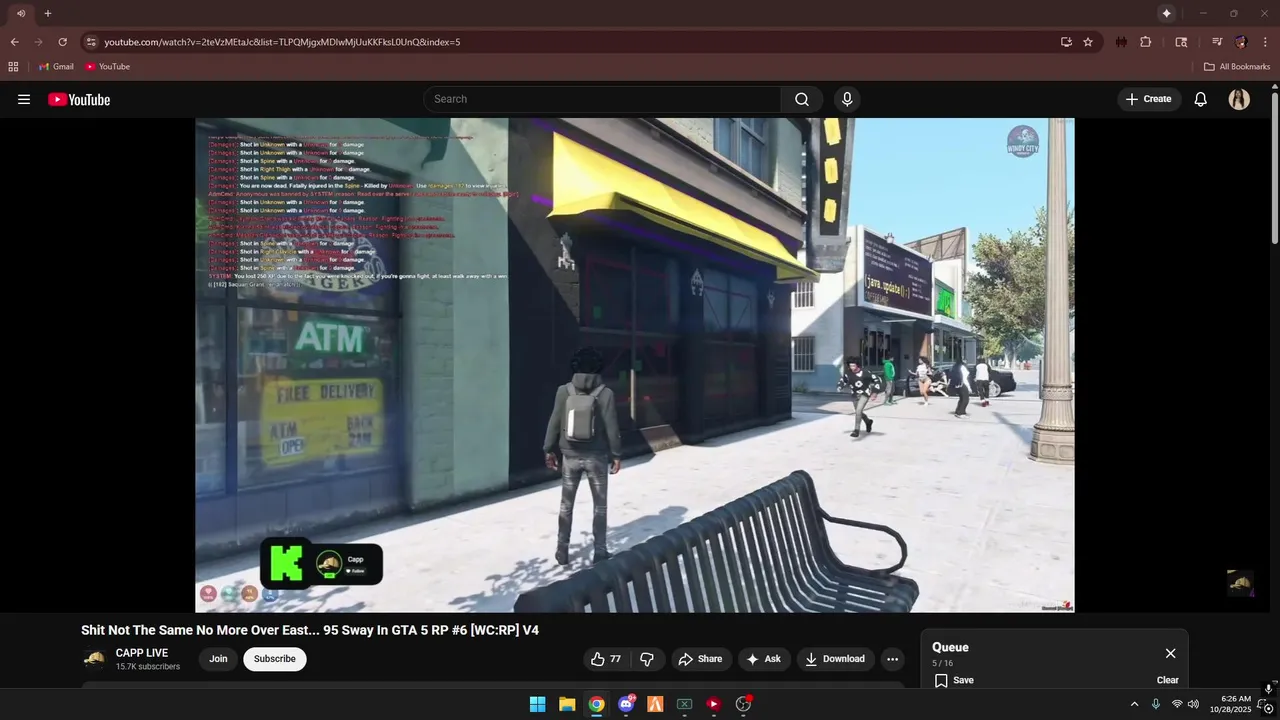Close the Queue panel

coord(1170,653)
